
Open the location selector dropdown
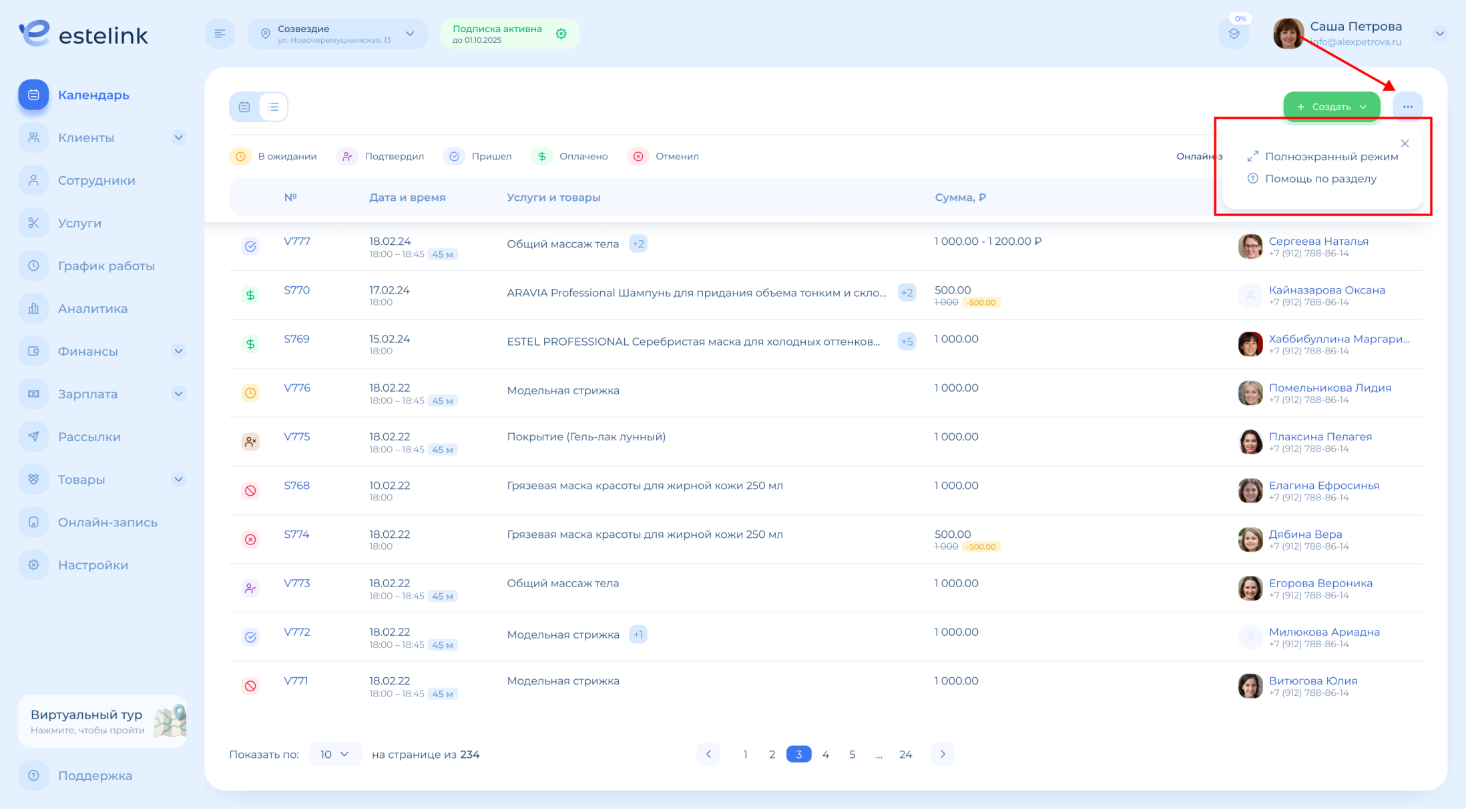pos(338,33)
